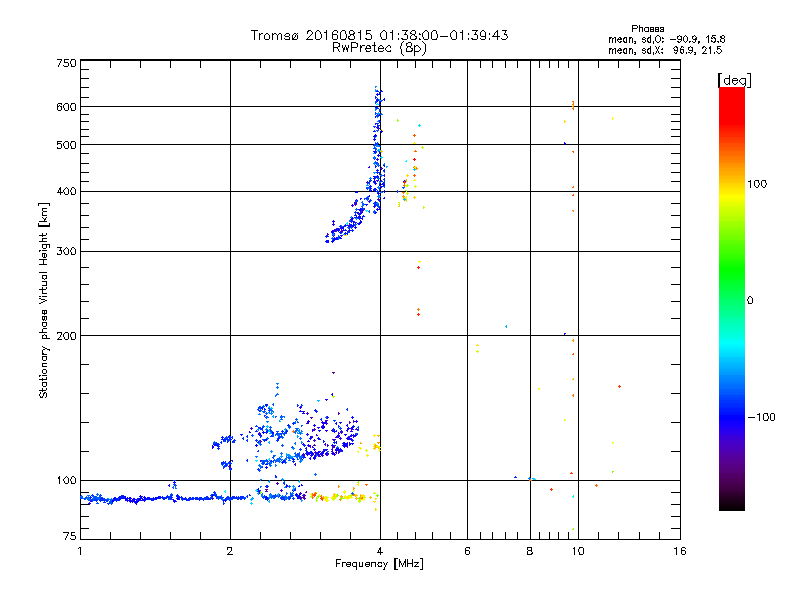Click the colorbar '0' tick label
The height and width of the screenshot is (600, 800).
750,301
